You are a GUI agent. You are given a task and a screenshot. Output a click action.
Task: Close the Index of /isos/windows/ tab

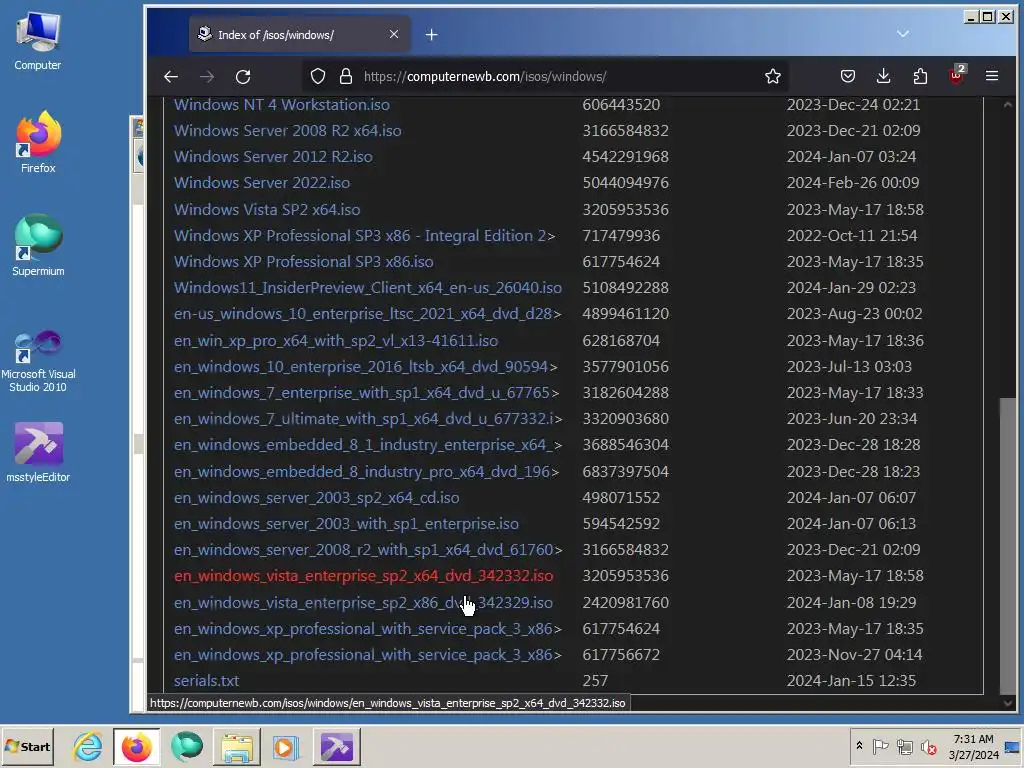[394, 34]
